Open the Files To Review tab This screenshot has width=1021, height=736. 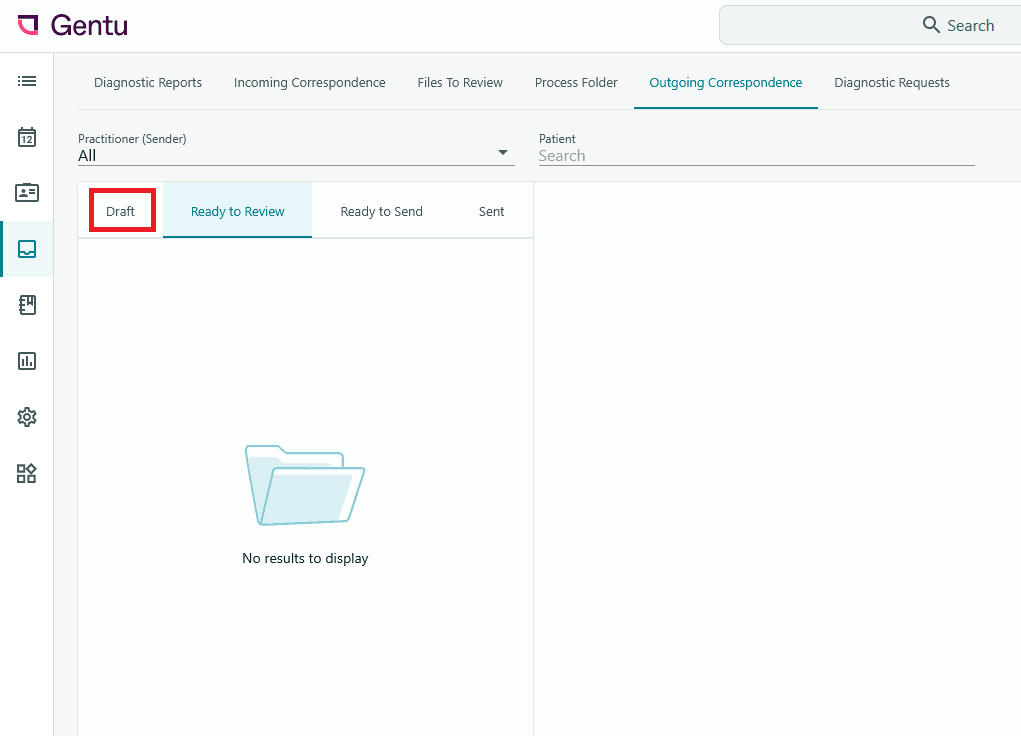click(460, 83)
